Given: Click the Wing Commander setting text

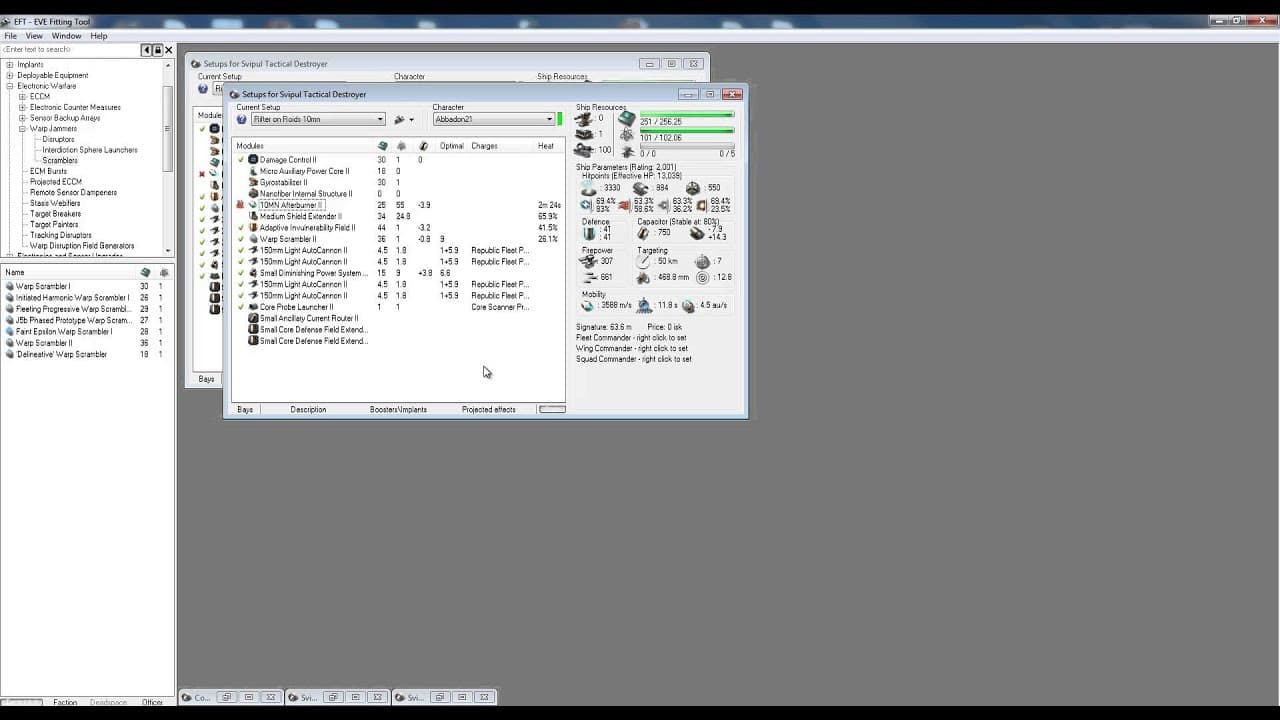Looking at the screenshot, I should pos(632,349).
